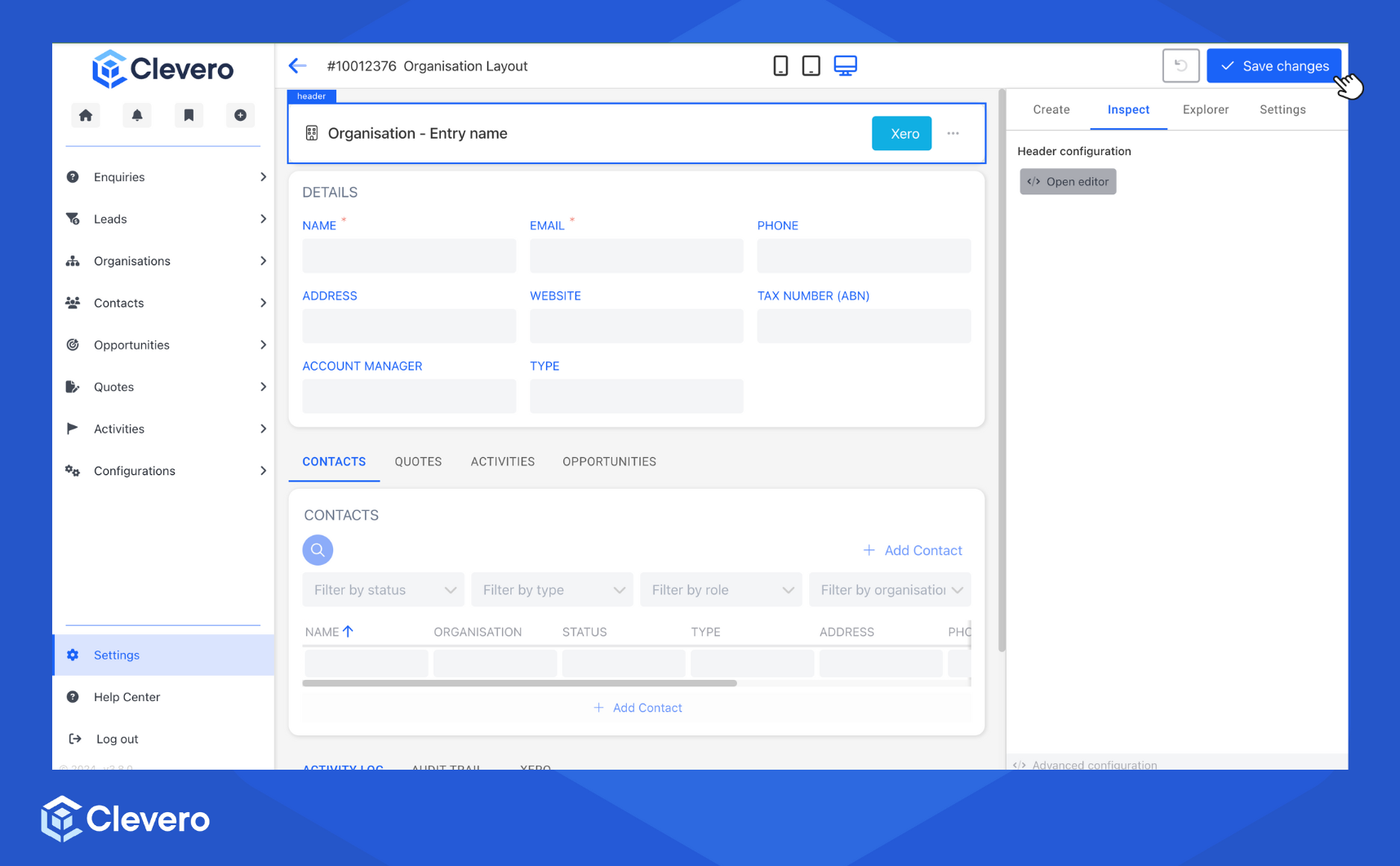This screenshot has height=866, width=1400.
Task: Switch to the Create tab
Action: (x=1051, y=109)
